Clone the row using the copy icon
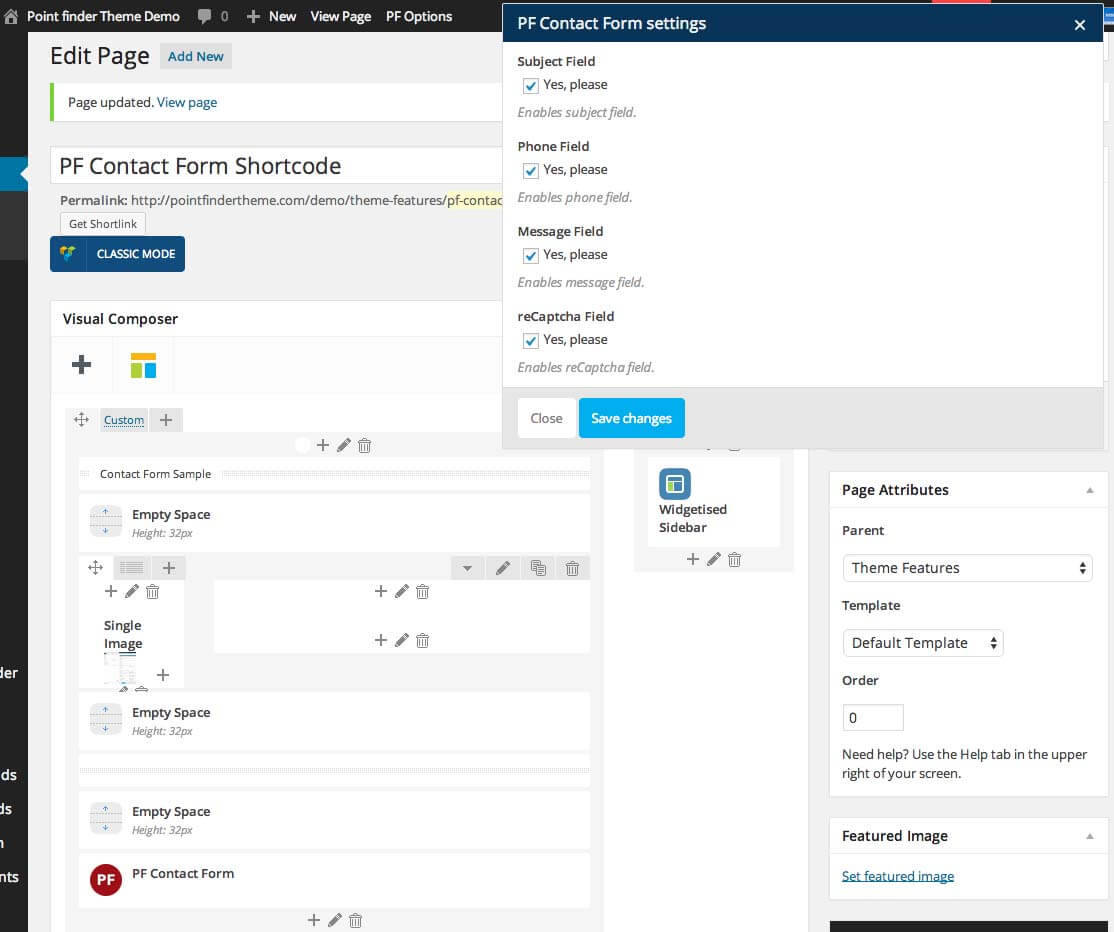This screenshot has height=932, width=1114. pos(537,567)
